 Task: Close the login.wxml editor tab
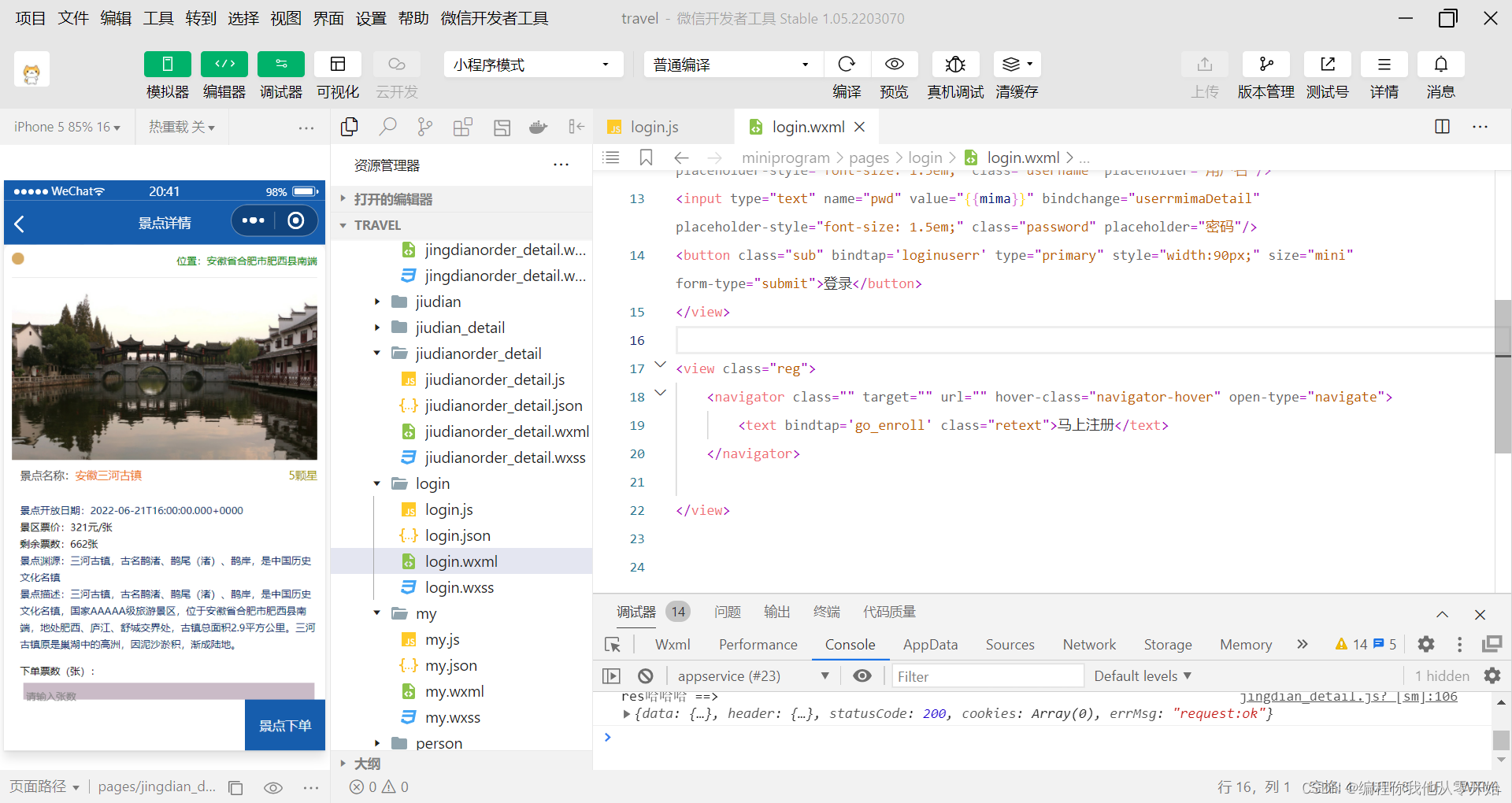click(860, 127)
